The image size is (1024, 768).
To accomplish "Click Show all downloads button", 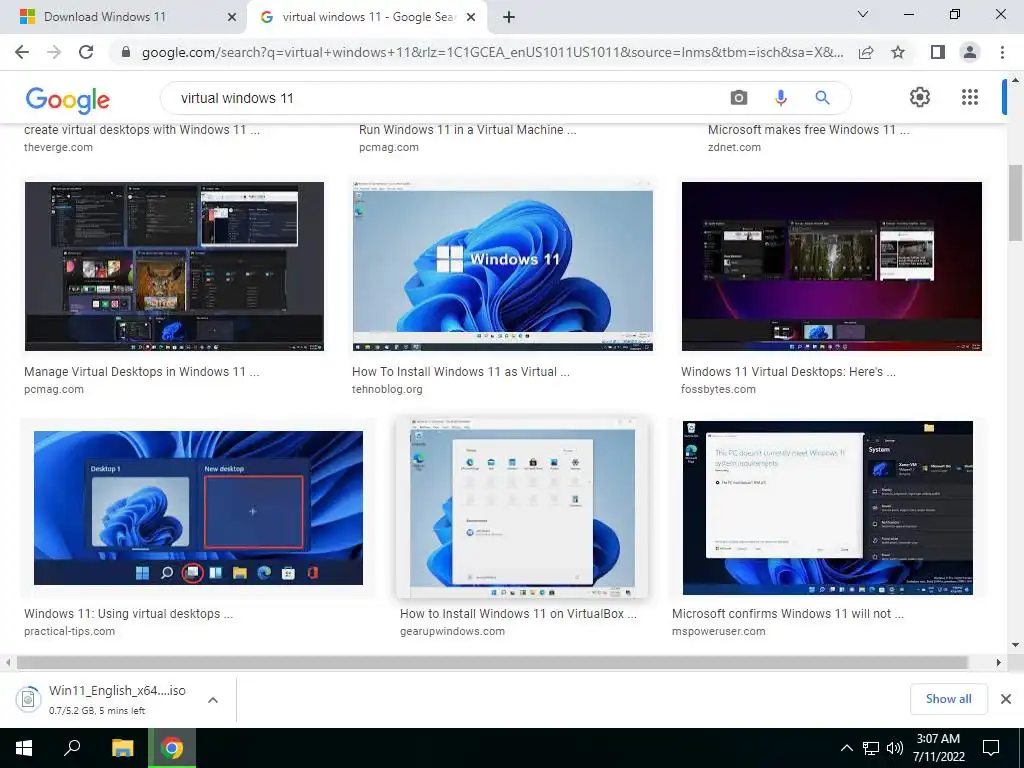I will [948, 699].
